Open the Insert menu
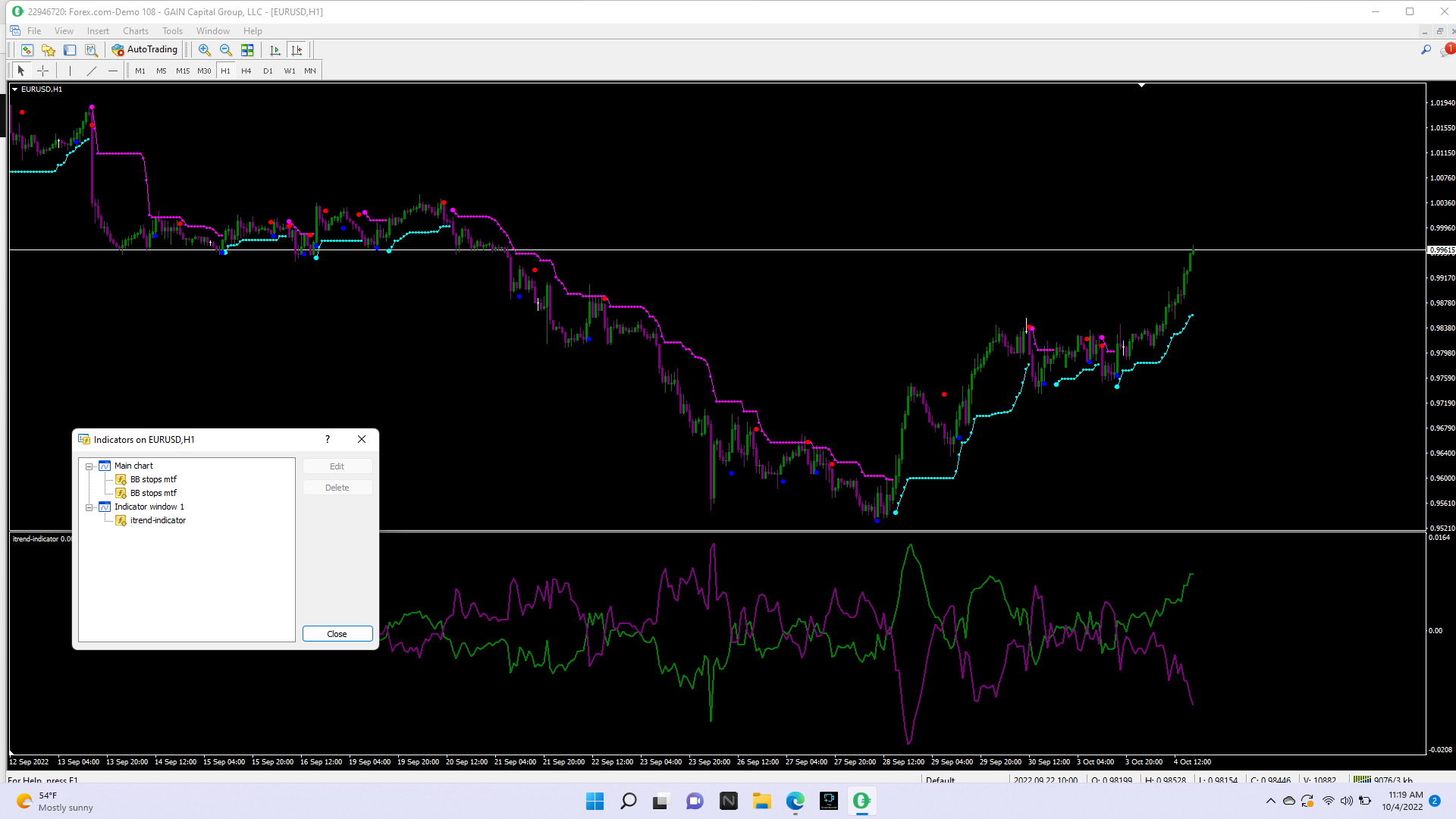Viewport: 1456px width, 819px height. (x=98, y=31)
